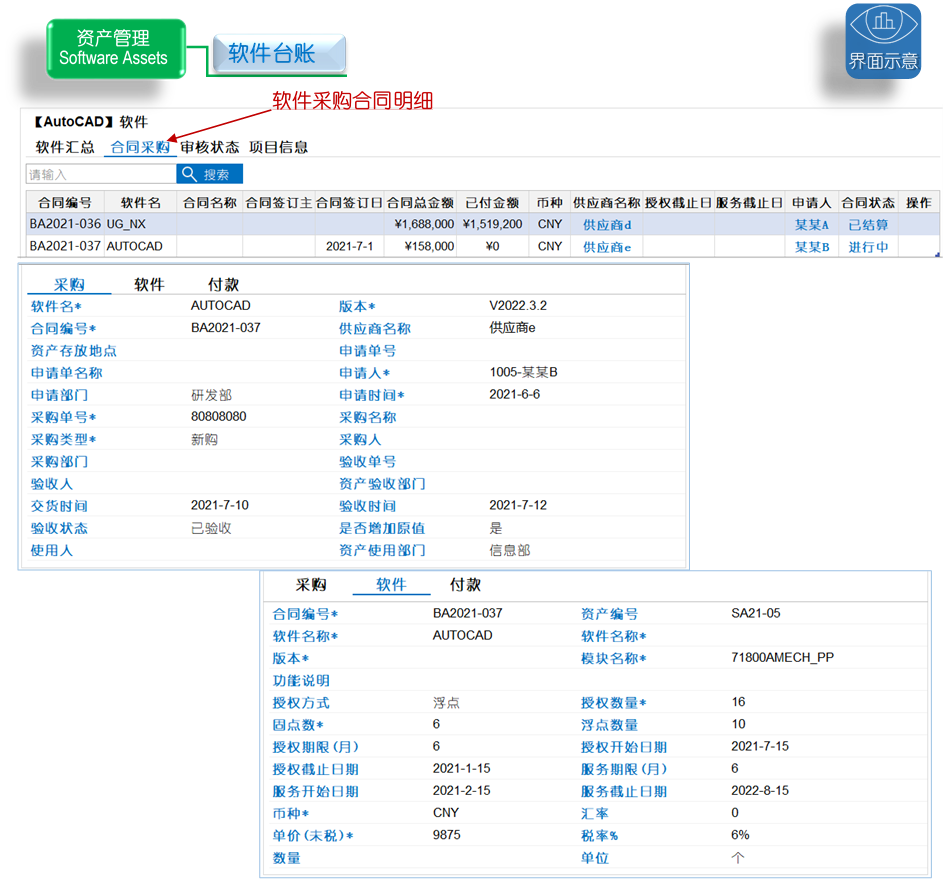Screen dimensions: 944x880
Task: Click the 合同状态 column header
Action: [868, 203]
